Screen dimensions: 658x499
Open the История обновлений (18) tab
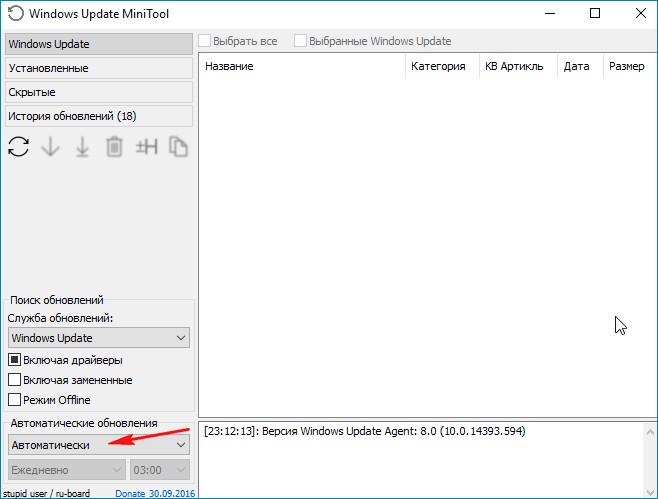(x=98, y=116)
